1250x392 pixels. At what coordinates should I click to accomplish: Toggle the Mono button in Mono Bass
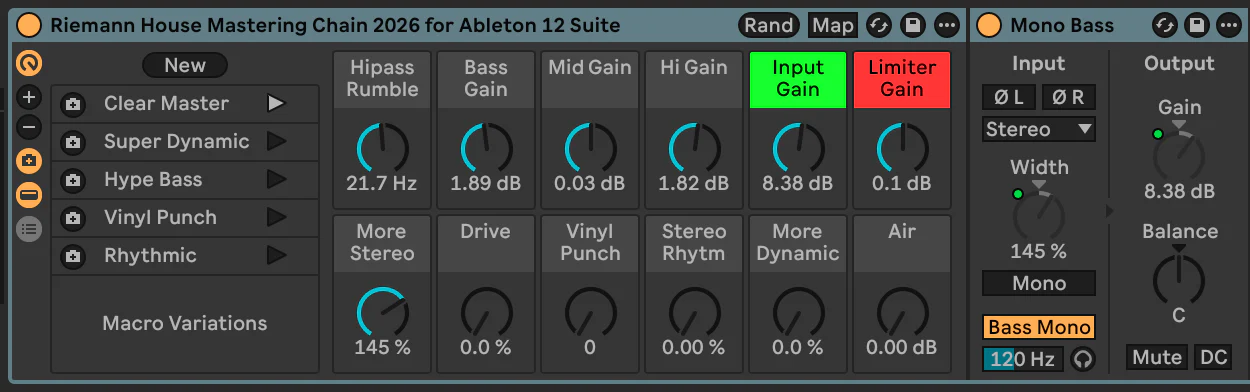(x=1039, y=283)
